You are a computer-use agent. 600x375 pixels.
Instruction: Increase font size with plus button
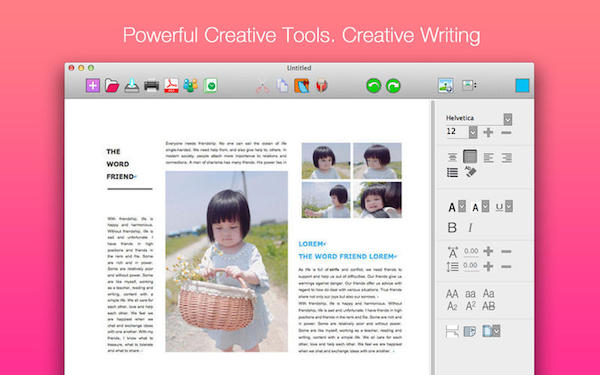click(x=488, y=132)
